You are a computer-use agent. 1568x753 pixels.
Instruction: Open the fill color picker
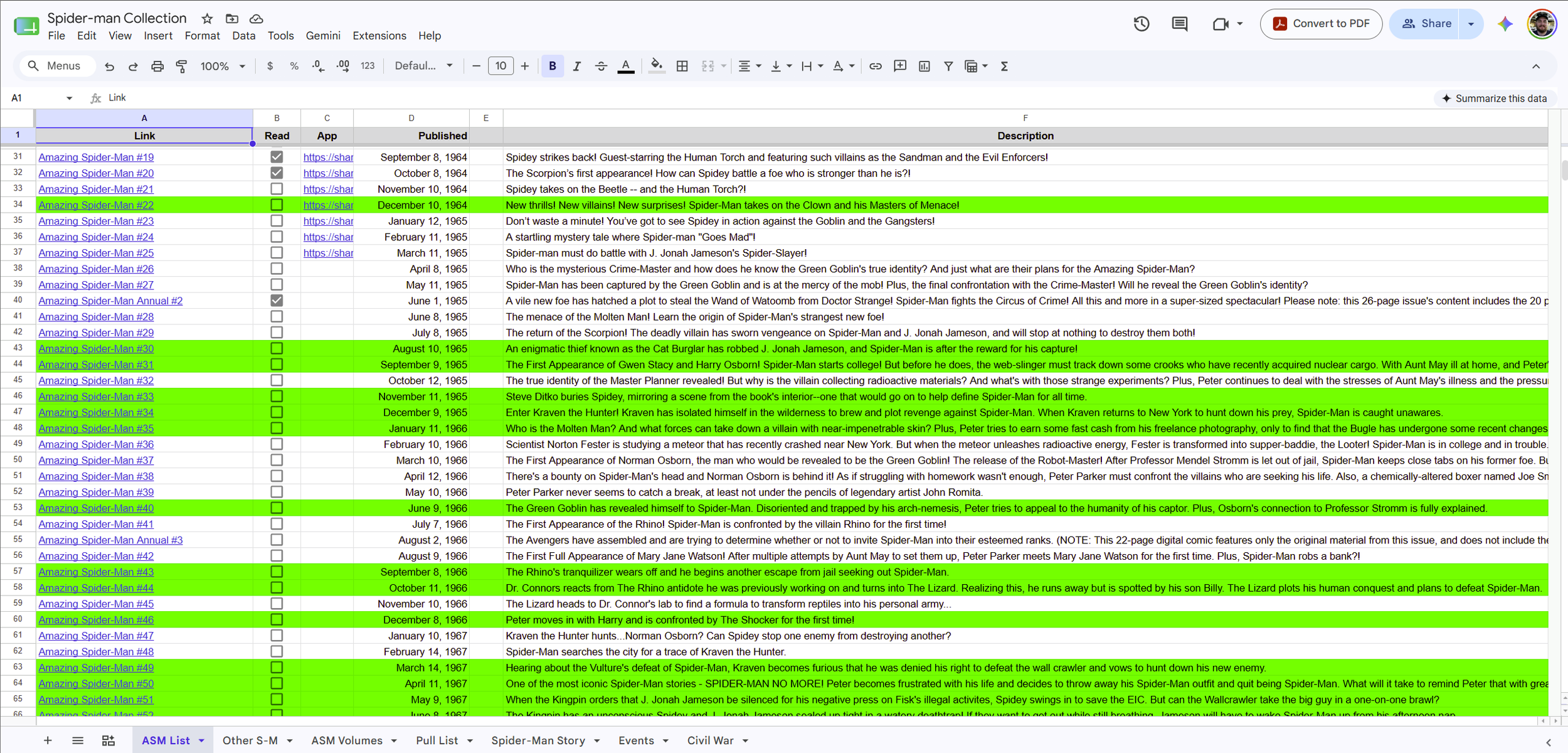[657, 66]
